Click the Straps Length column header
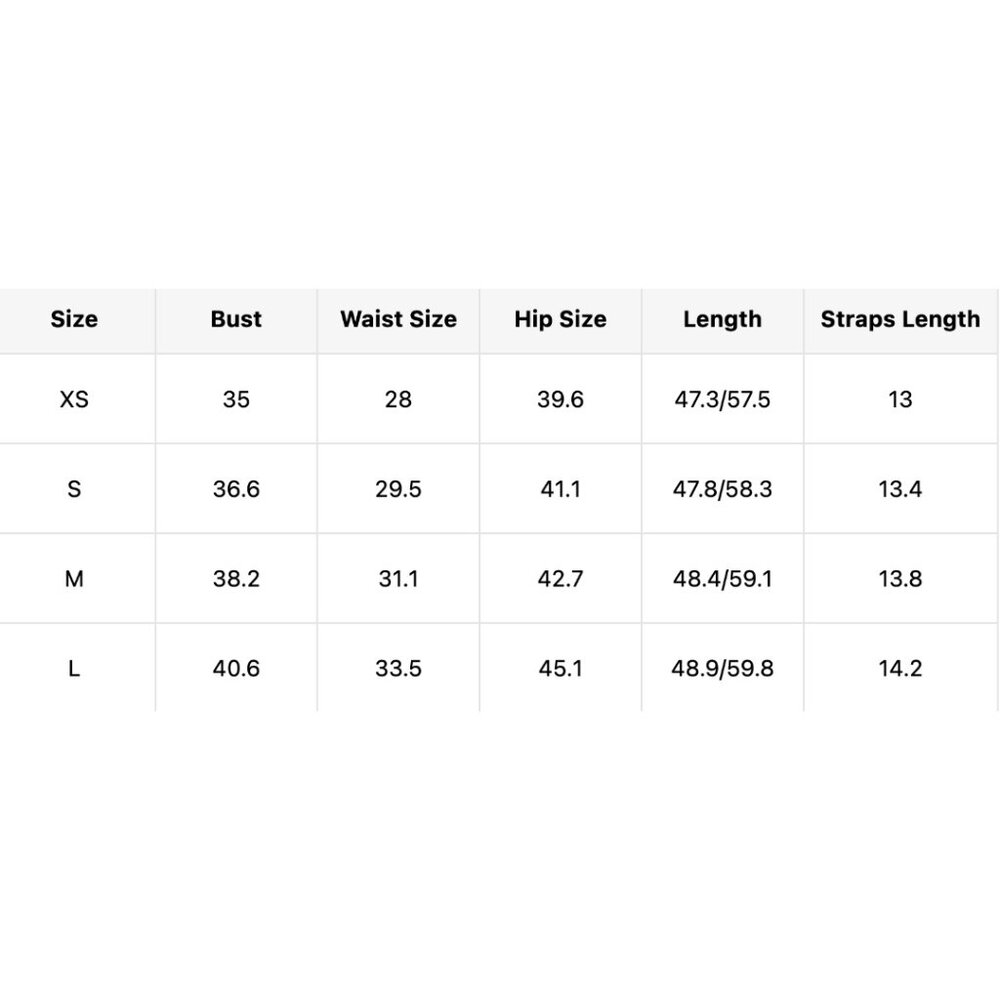 tap(901, 319)
